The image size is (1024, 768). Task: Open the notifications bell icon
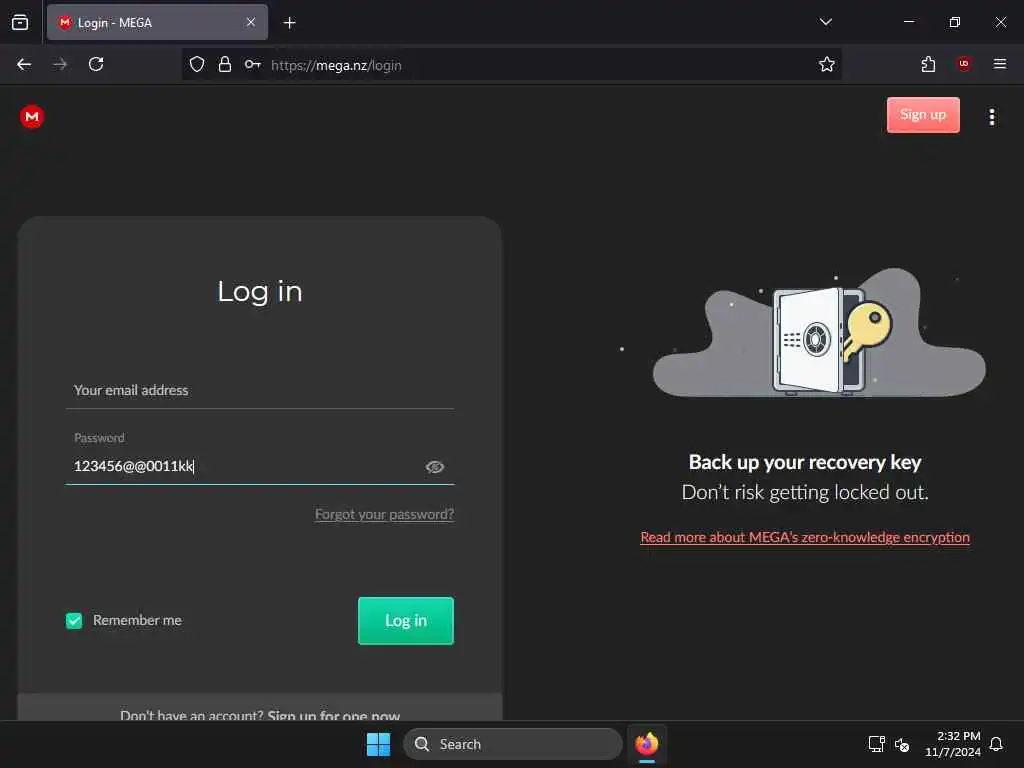tap(996, 744)
